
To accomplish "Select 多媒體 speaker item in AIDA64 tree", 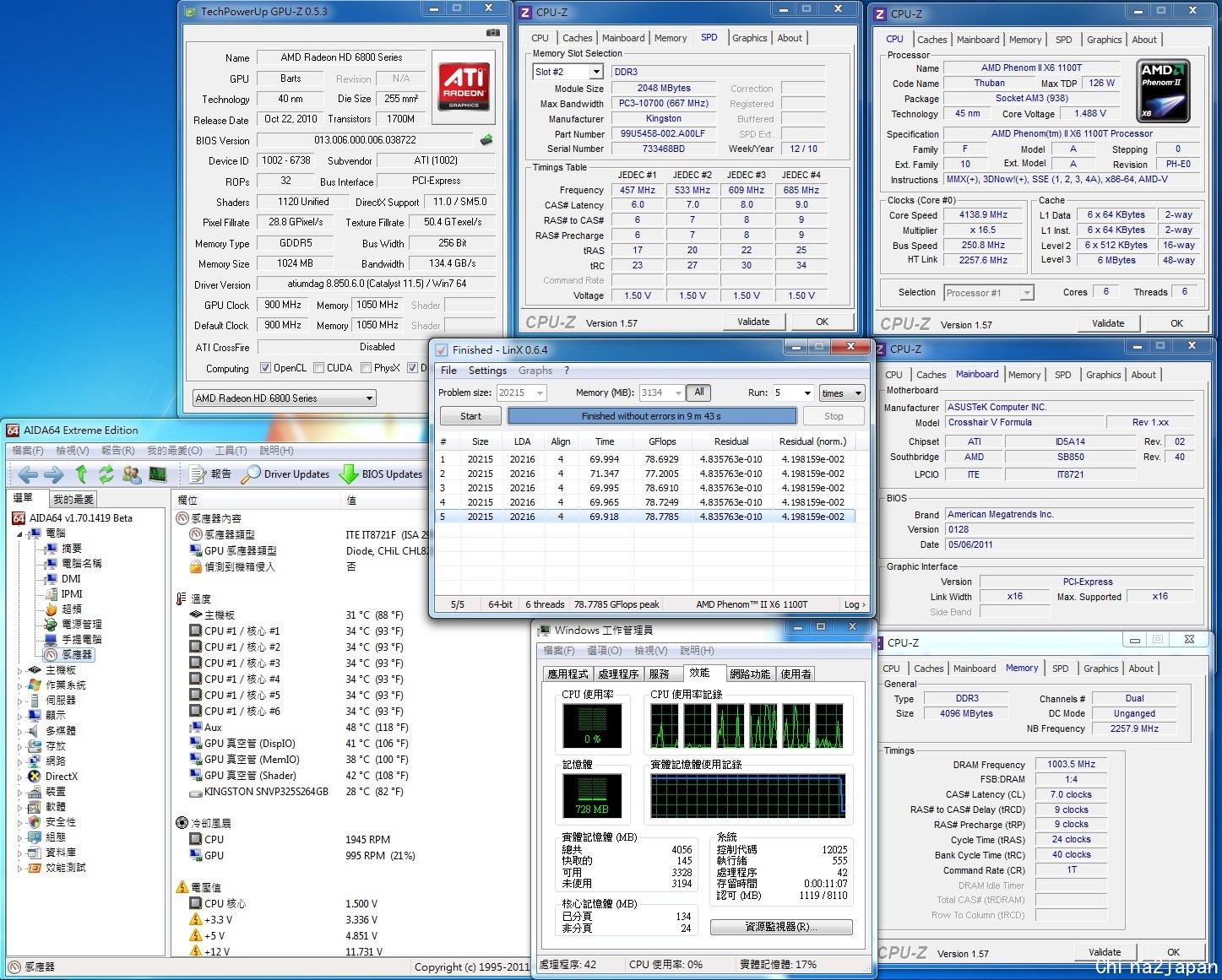I will (x=52, y=731).
